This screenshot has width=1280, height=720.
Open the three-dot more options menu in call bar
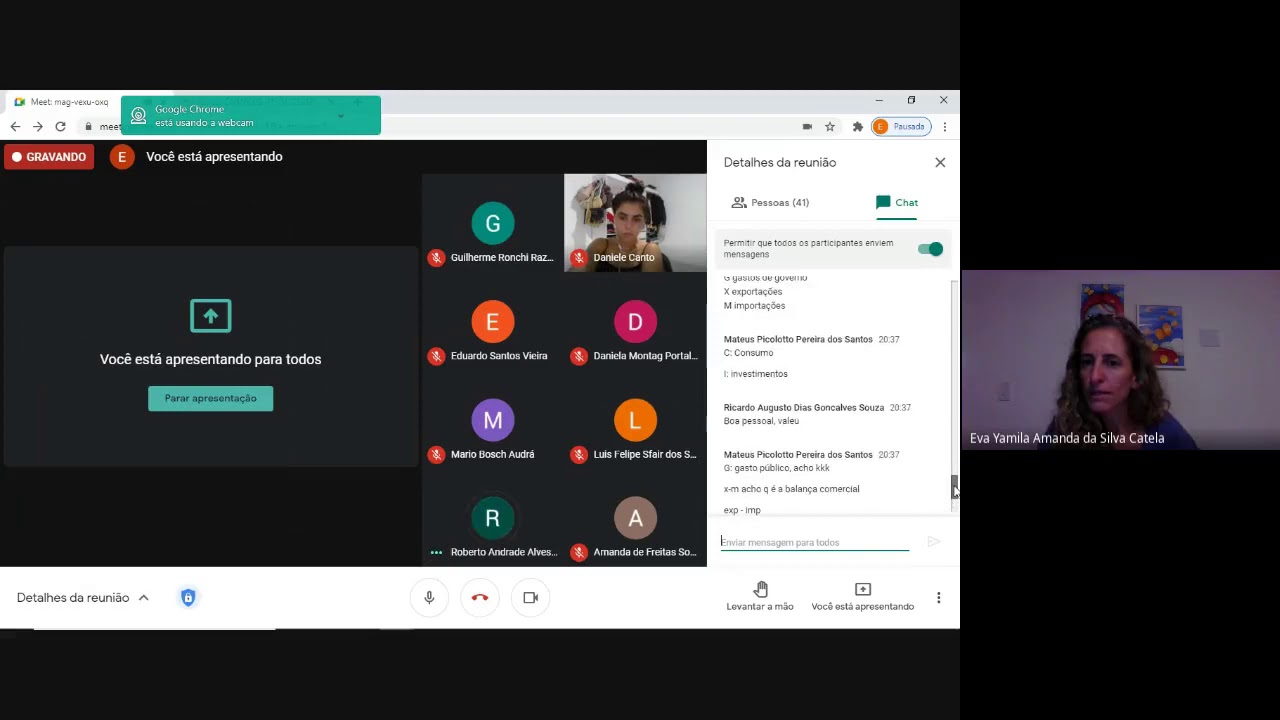(x=938, y=597)
